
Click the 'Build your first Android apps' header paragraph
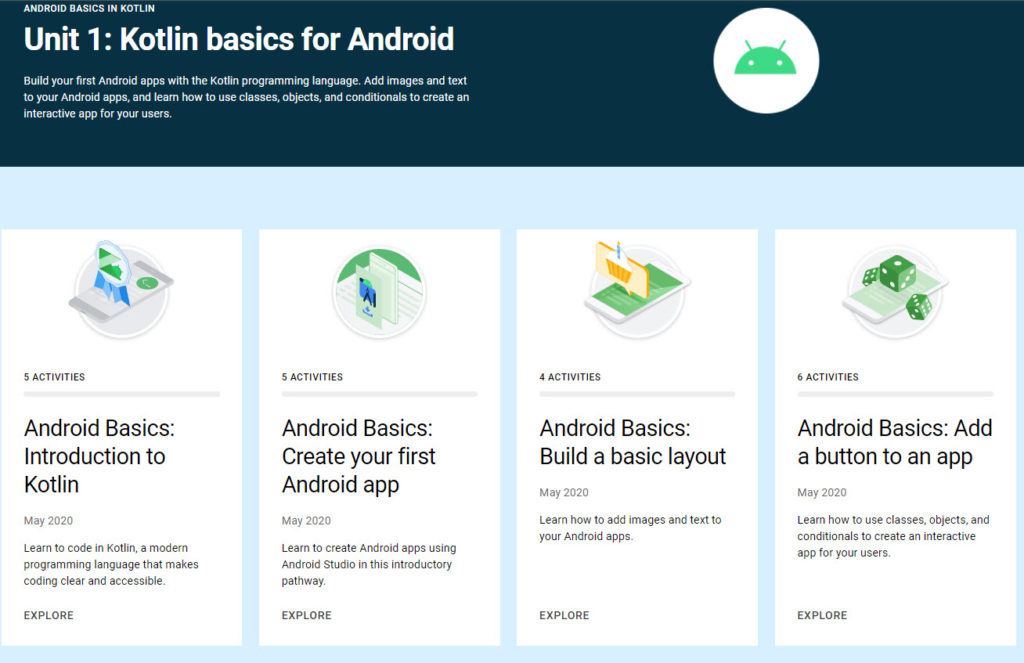pos(246,97)
